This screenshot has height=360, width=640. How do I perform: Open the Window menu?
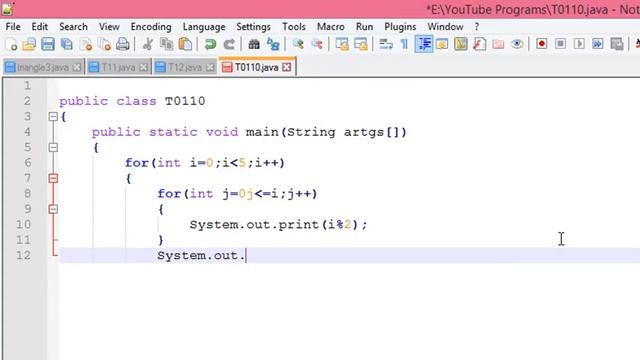(445, 27)
